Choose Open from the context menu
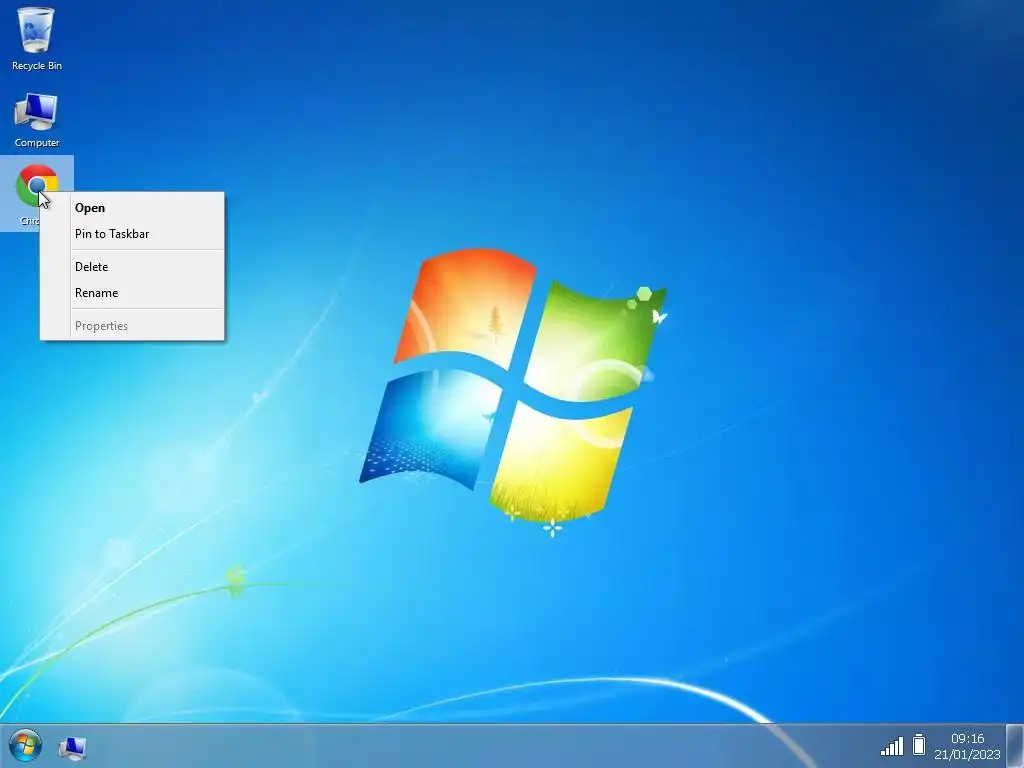Image resolution: width=1024 pixels, height=768 pixels. (x=133, y=208)
